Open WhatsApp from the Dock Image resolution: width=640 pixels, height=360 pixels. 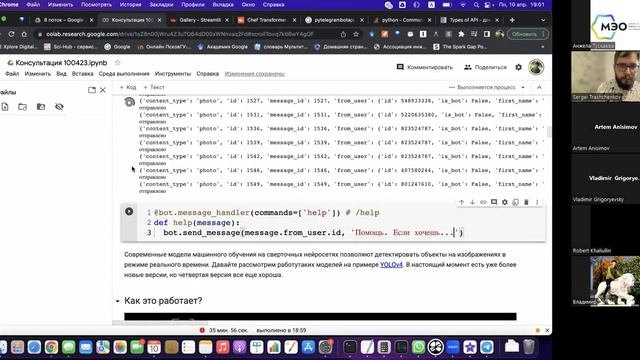click(418, 347)
